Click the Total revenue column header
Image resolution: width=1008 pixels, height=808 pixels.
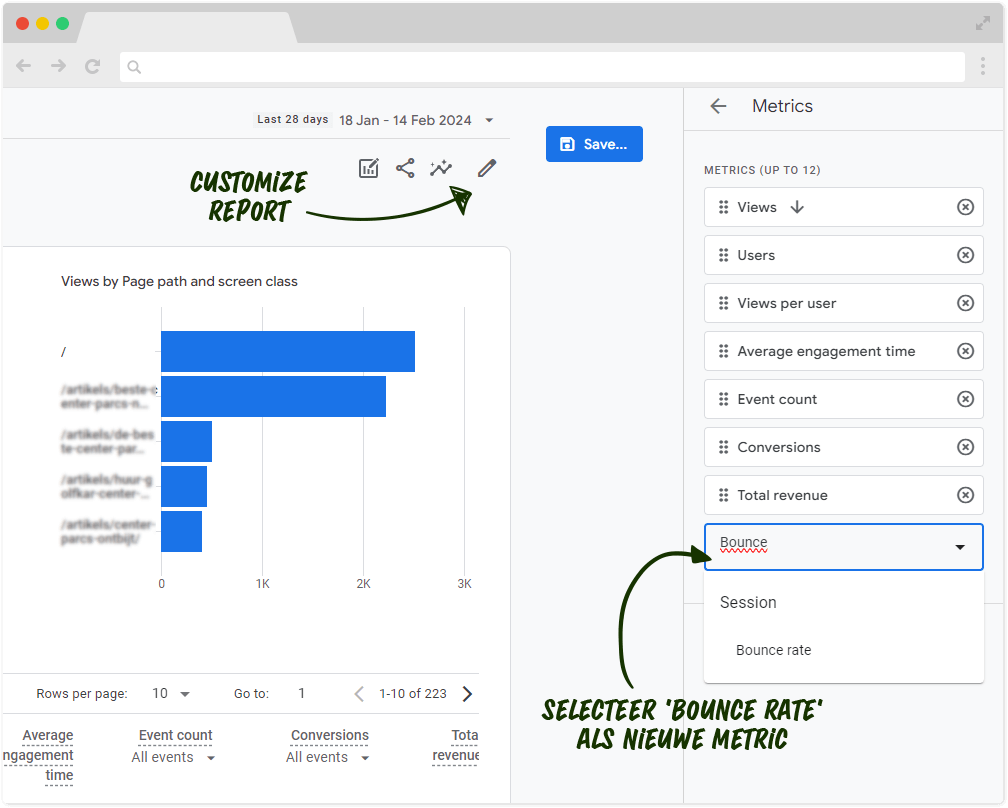point(456,745)
